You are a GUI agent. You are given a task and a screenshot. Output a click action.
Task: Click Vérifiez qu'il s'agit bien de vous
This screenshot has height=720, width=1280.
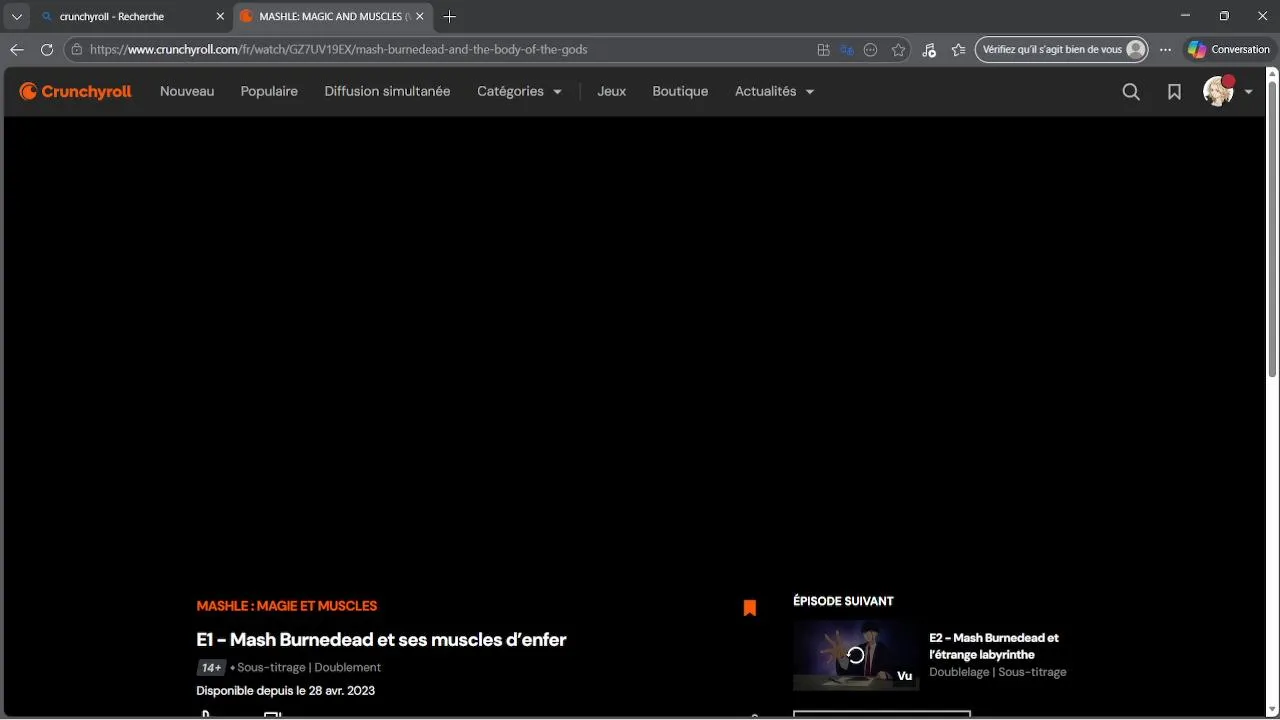(x=1062, y=49)
